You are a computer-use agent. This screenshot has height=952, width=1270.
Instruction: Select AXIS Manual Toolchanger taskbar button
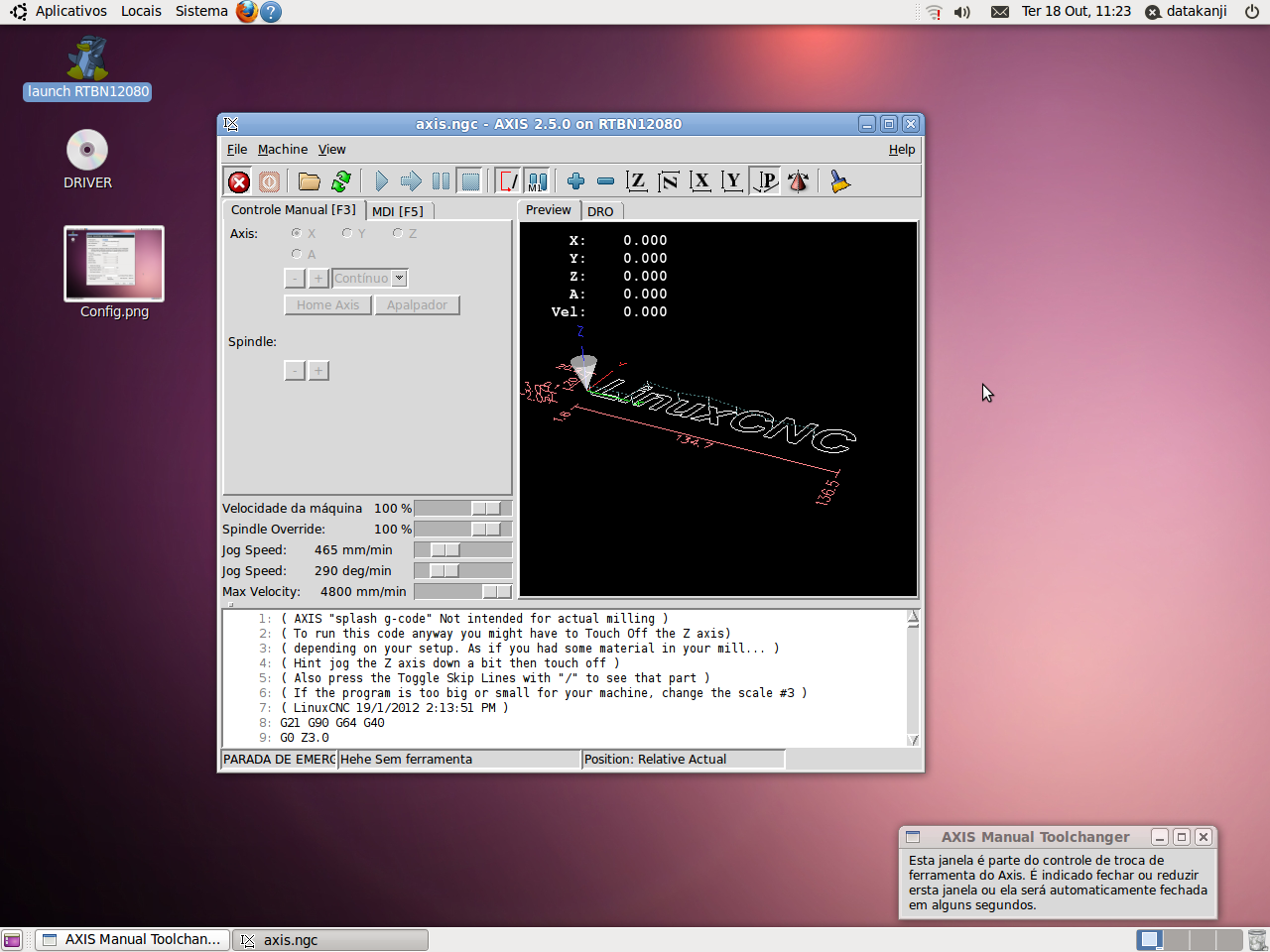click(133, 939)
